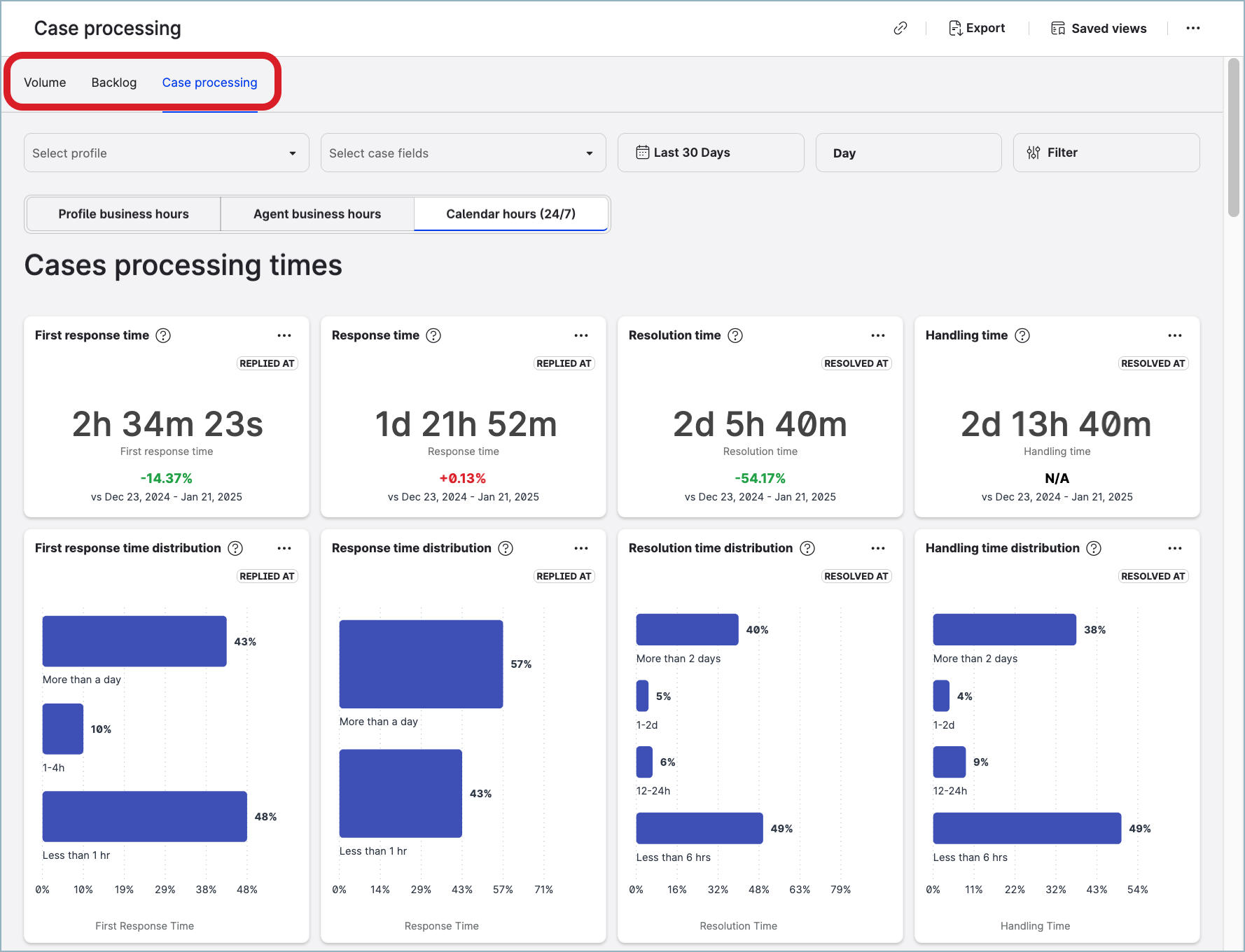The width and height of the screenshot is (1245, 952).
Task: Switch to Agent business hours
Action: coord(317,214)
